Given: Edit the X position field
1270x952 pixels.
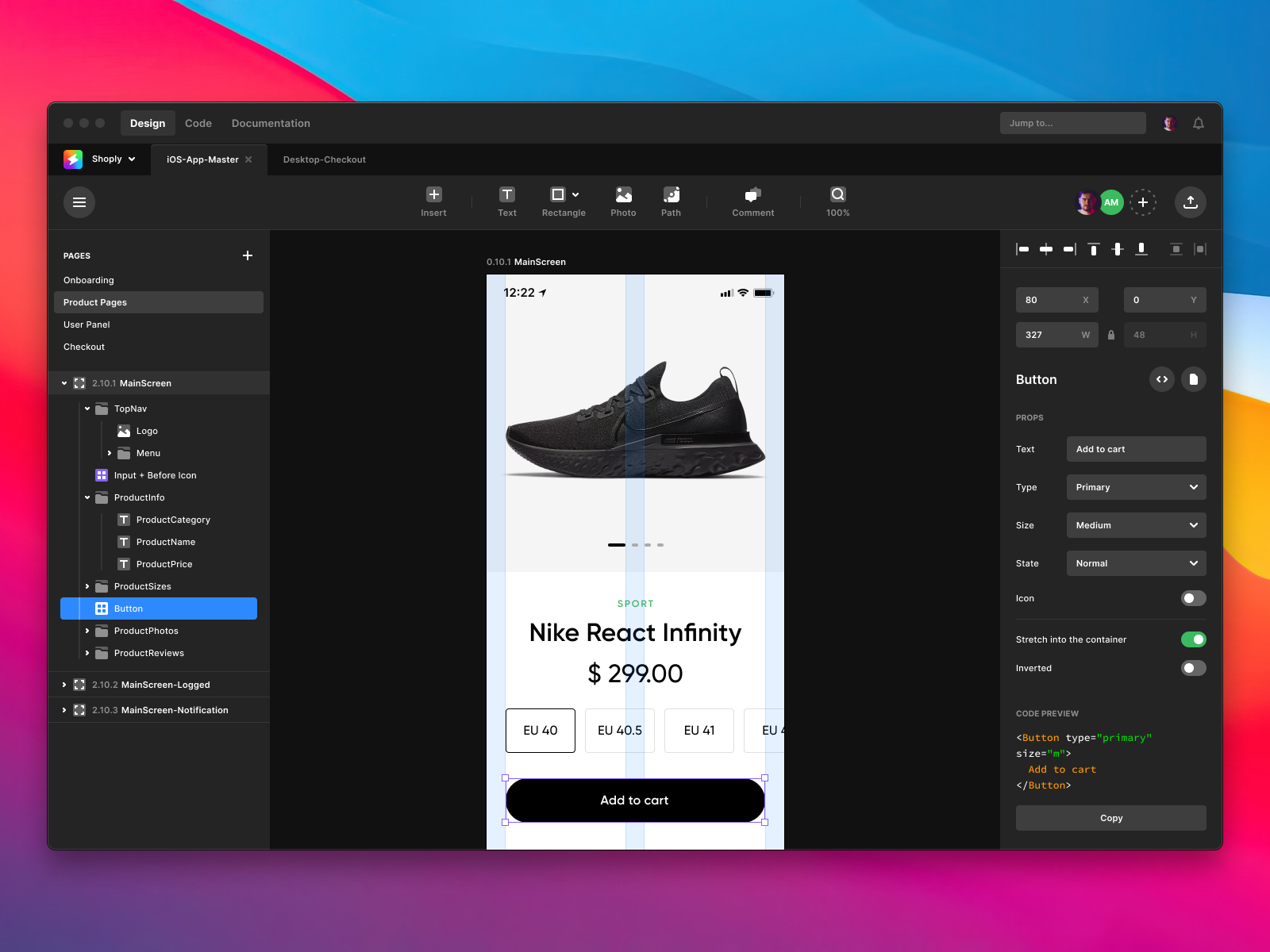Looking at the screenshot, I should pyautogui.click(x=1057, y=300).
